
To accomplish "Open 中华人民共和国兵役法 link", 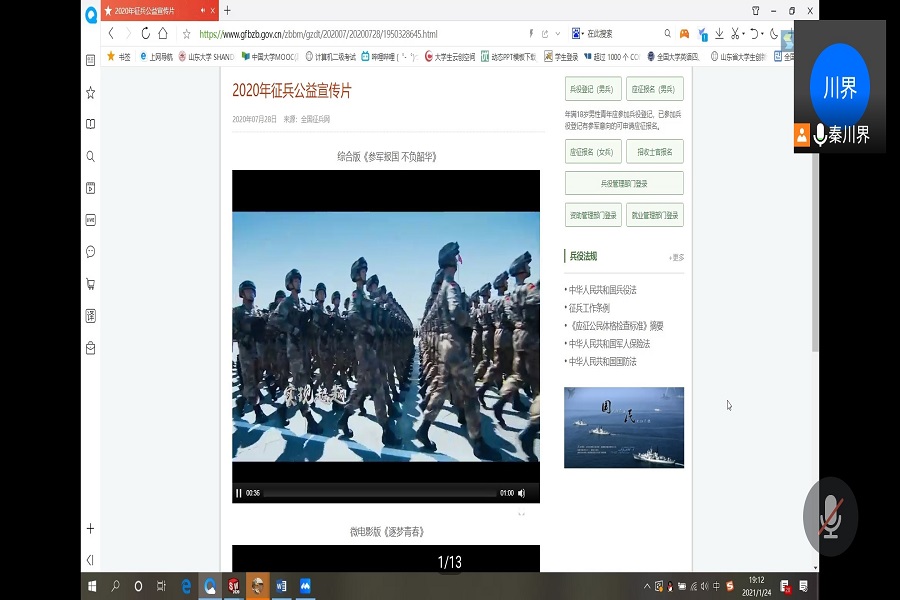I will click(602, 290).
